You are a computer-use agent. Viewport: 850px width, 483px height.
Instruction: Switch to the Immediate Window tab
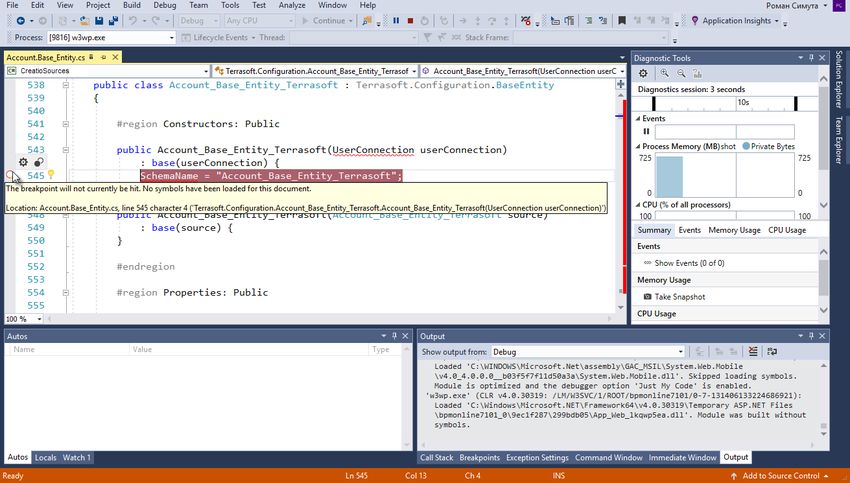(x=682, y=458)
